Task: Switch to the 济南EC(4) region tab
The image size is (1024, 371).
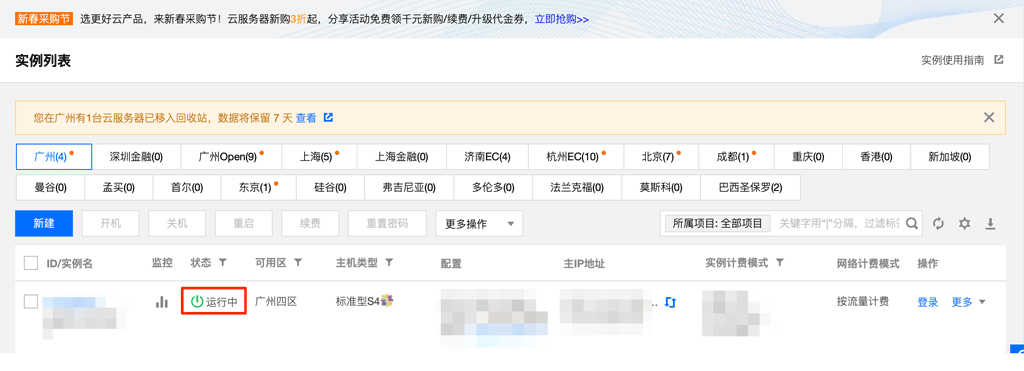Action: pos(487,157)
